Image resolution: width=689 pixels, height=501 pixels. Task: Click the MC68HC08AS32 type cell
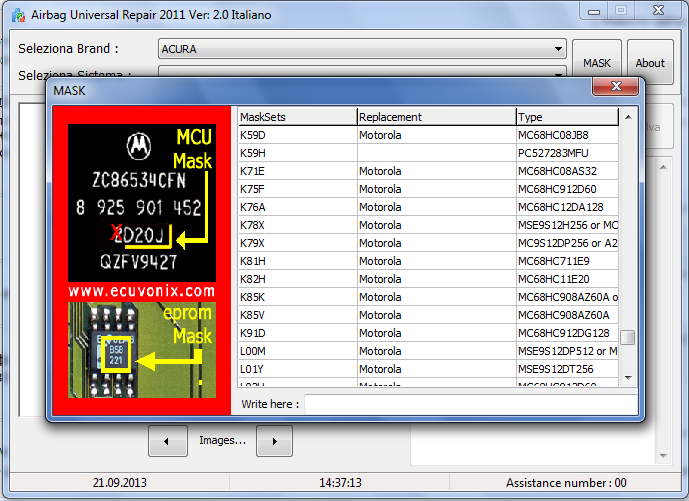pos(567,171)
